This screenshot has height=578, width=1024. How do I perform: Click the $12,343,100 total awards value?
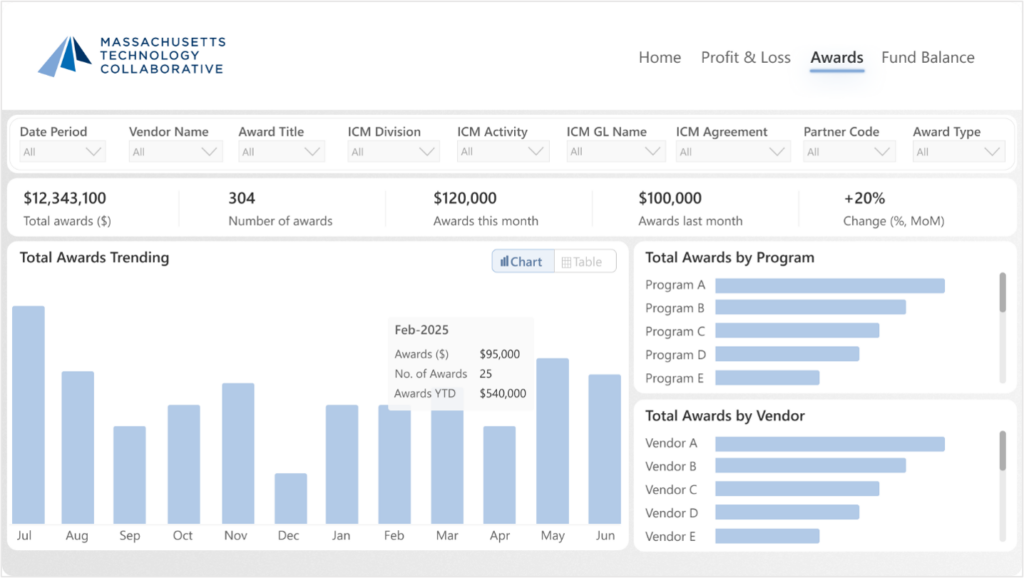[65, 198]
